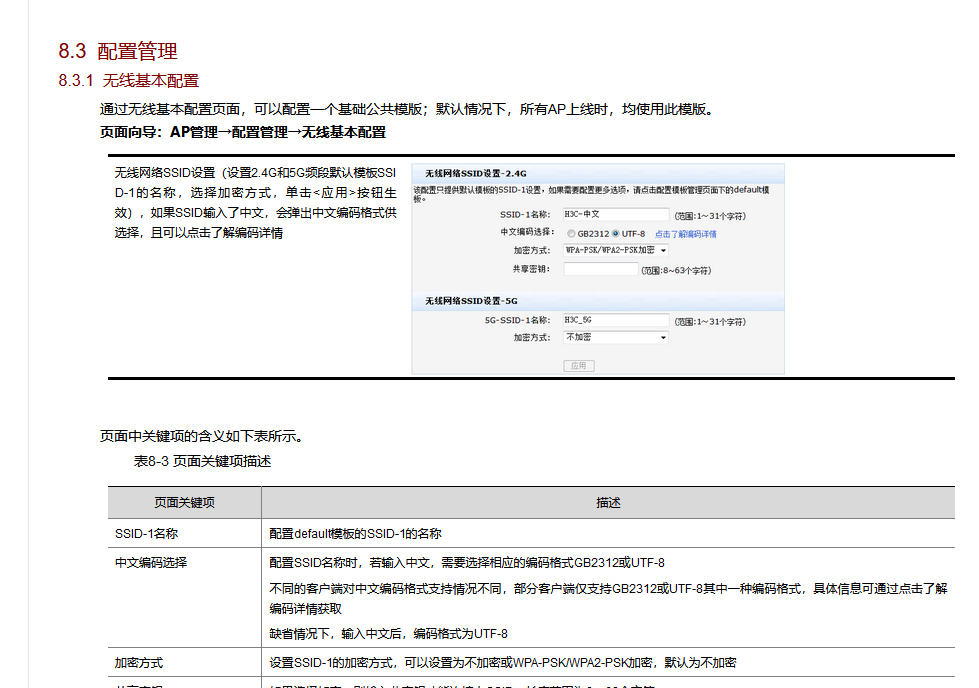Click the description starting 设置SSID-1的加密方式

pyautogui.click(x=503, y=662)
